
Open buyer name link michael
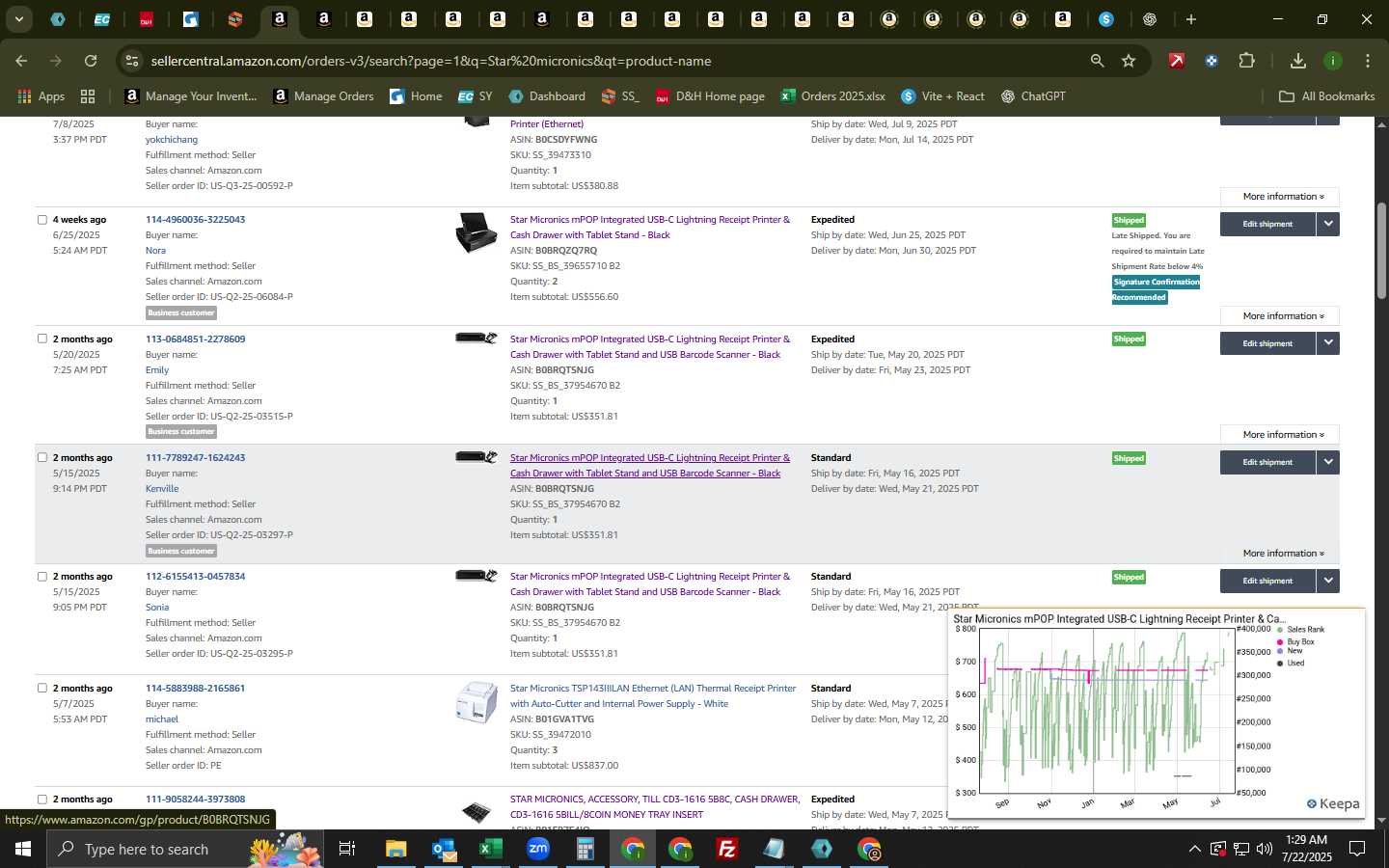click(162, 719)
